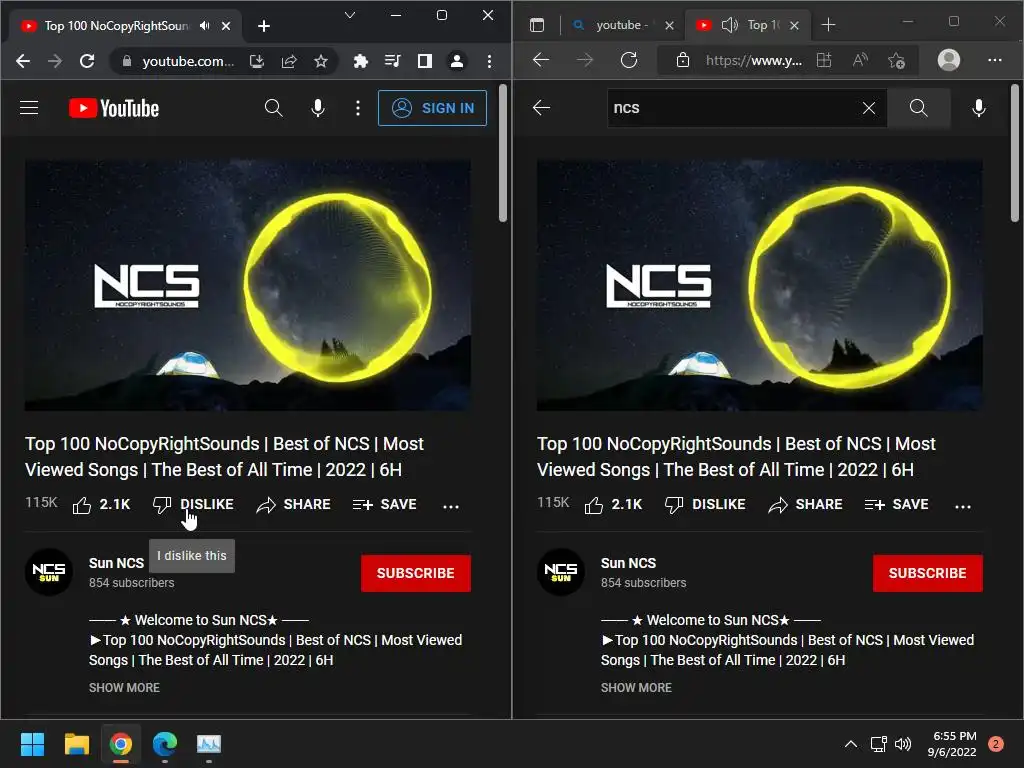Refresh page in Edge
Screen dimensions: 1024x768
[x=629, y=60]
